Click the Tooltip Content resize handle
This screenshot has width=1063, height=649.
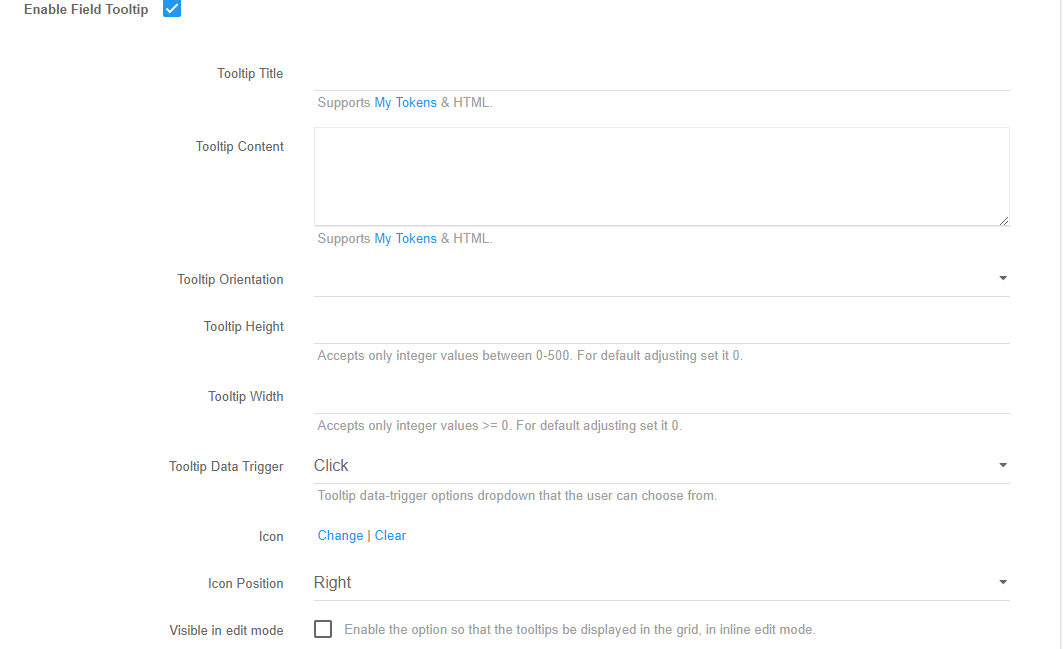[1004, 220]
